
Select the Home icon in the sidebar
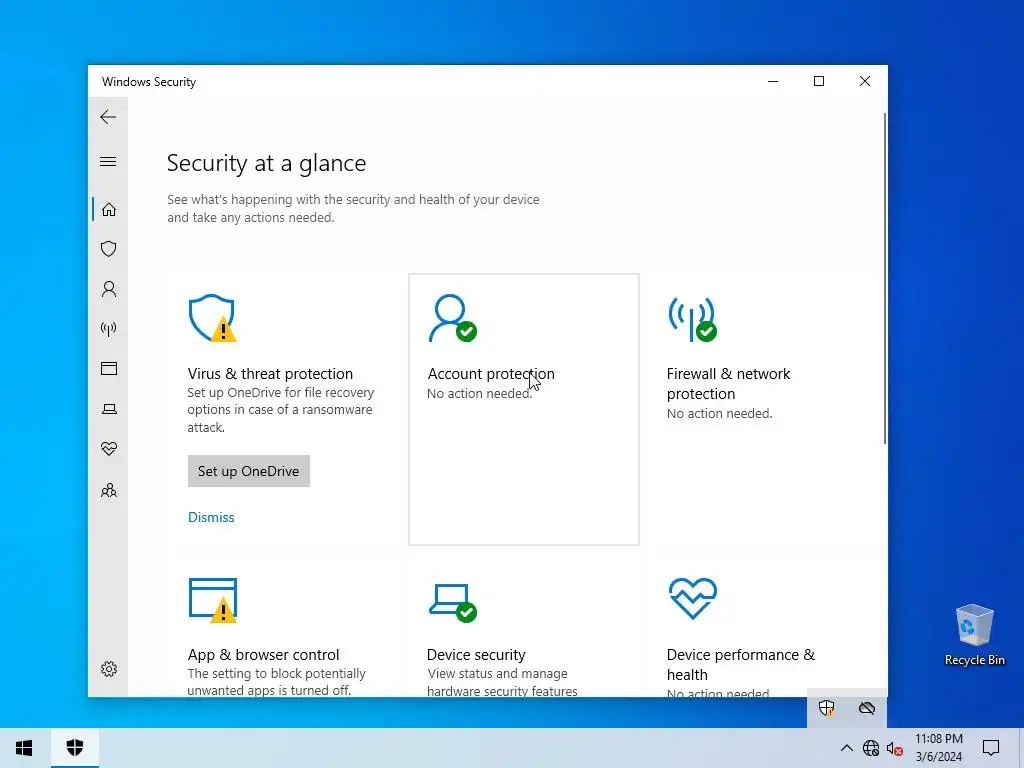tap(108, 210)
